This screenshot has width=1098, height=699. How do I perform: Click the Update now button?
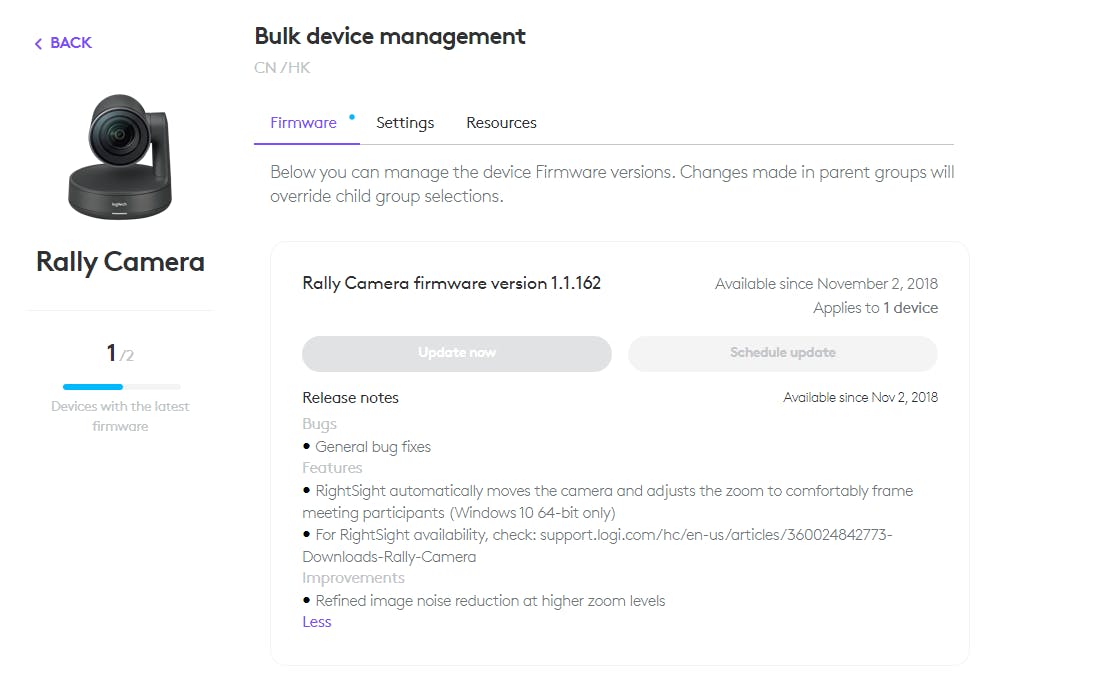coord(457,353)
